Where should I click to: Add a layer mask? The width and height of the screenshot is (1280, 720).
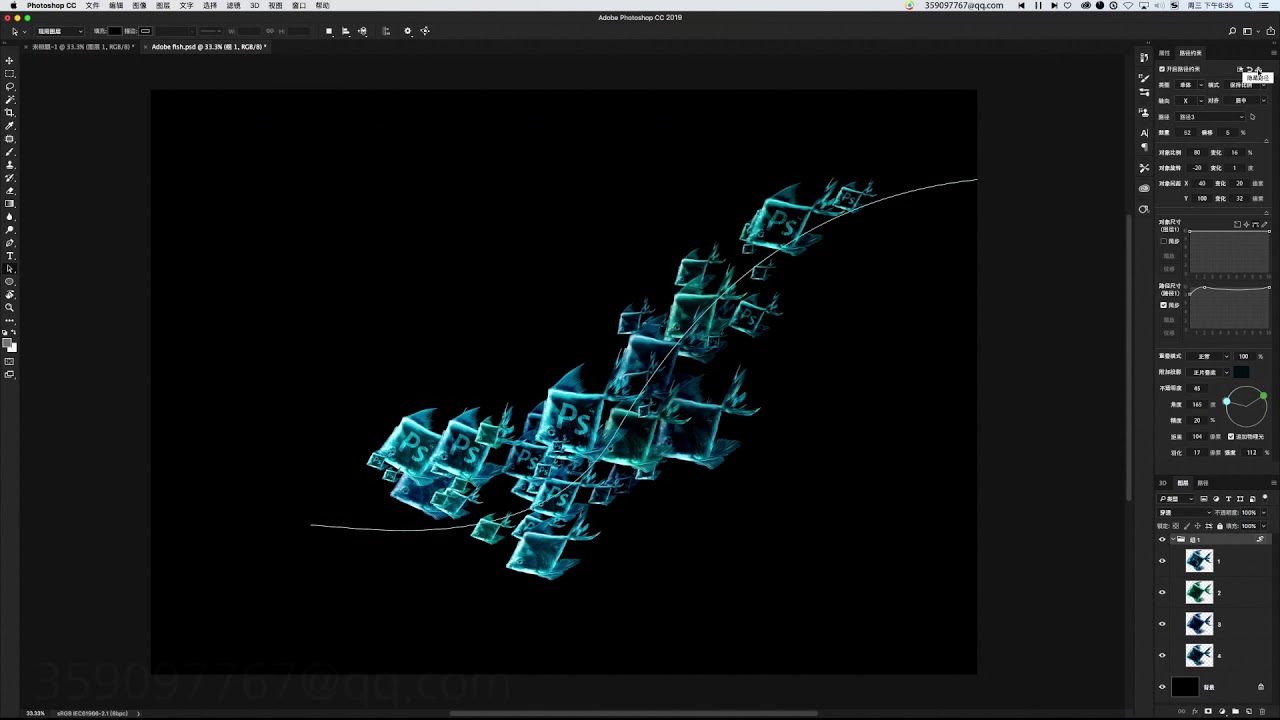click(1208, 711)
